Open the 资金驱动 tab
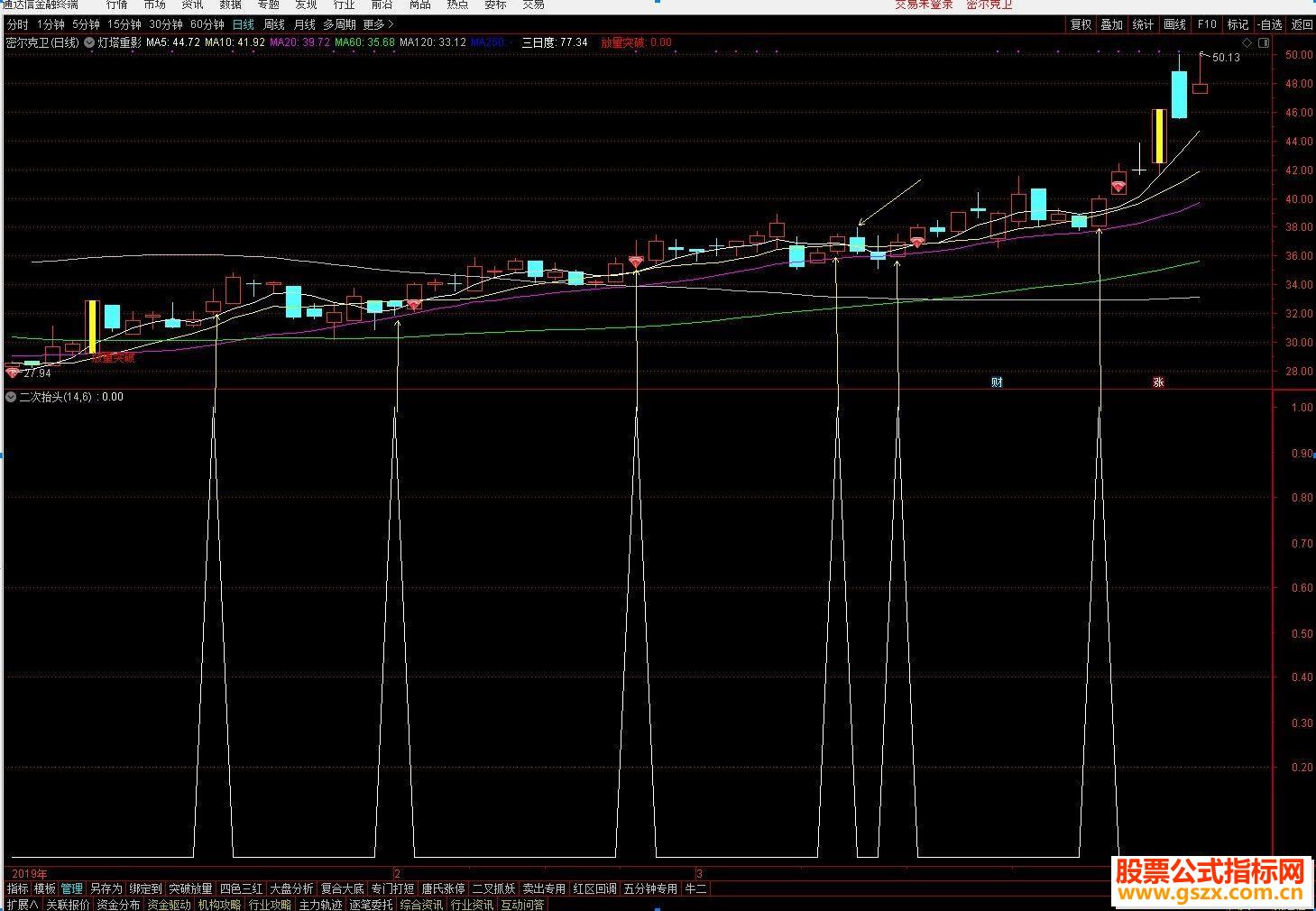Viewport: 1316px width, 911px height. [169, 905]
